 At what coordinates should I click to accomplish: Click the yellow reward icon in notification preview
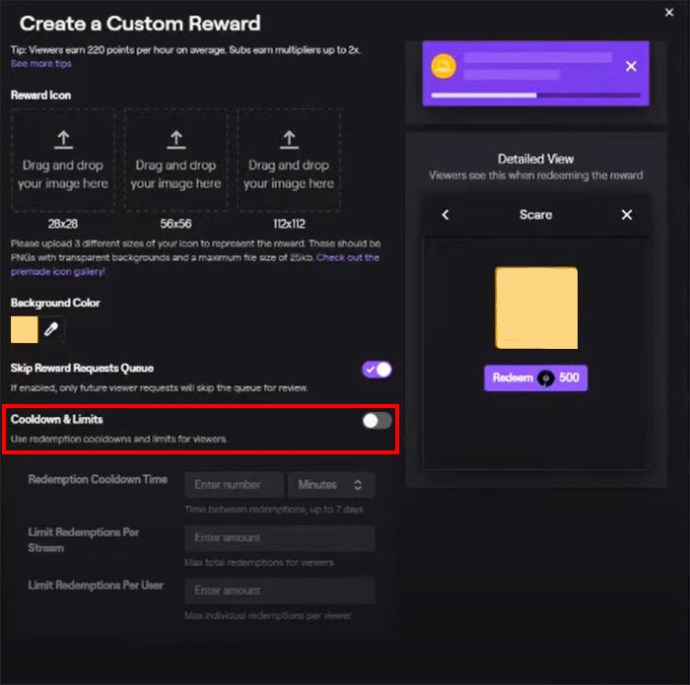tap(444, 66)
